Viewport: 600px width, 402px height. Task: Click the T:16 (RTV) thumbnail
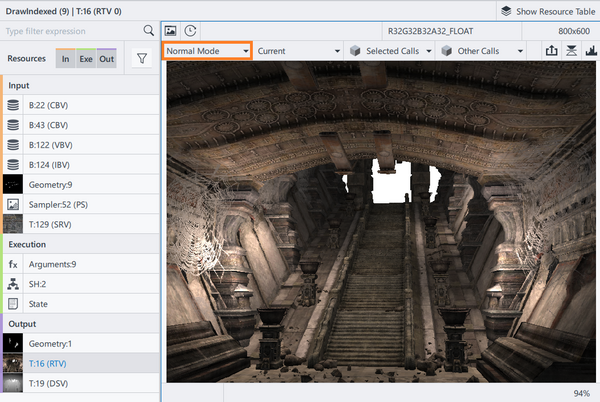tap(13, 363)
